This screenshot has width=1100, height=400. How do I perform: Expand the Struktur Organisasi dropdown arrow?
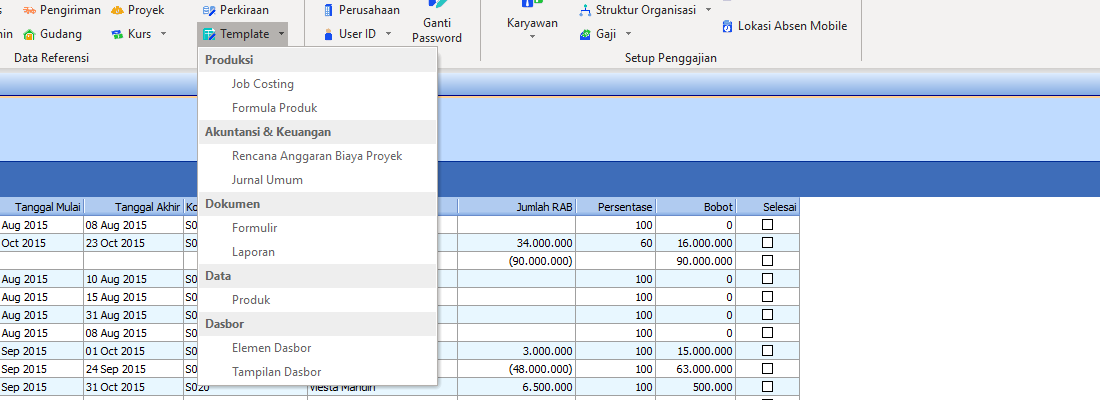708,11
